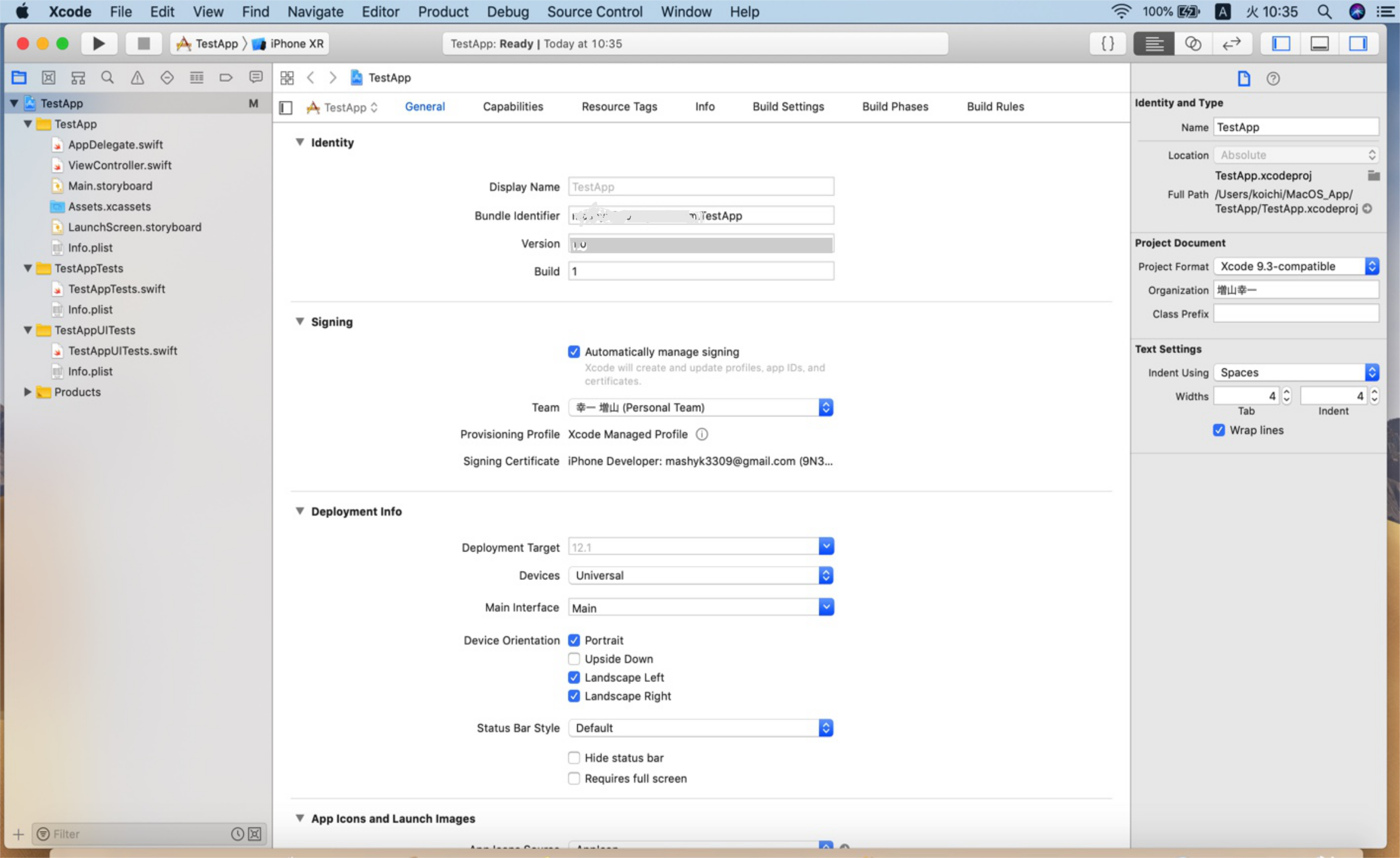Switch to the Build Settings tab
The height and width of the screenshot is (858, 1400).
coord(788,107)
